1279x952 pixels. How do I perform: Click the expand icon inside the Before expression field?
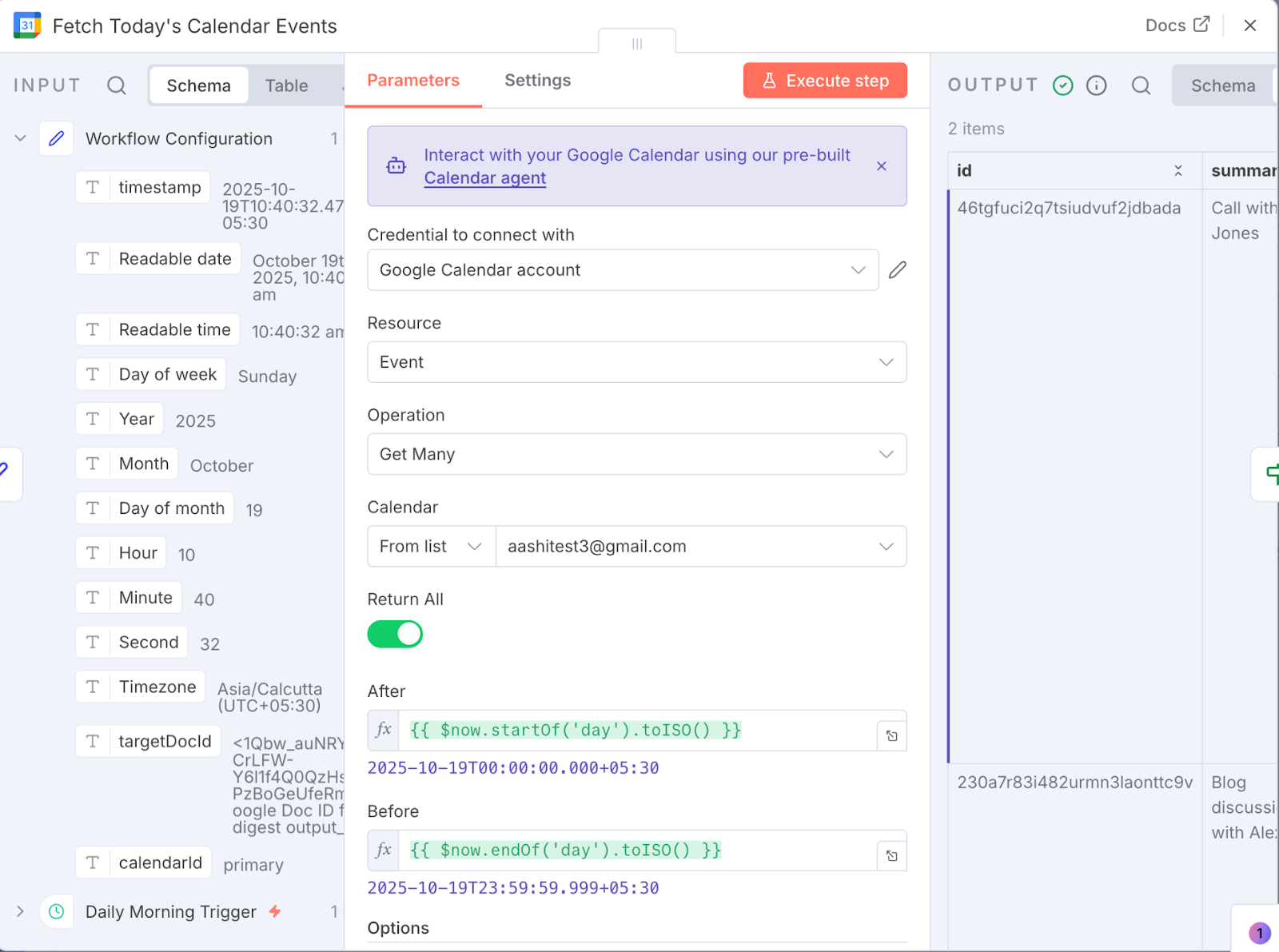(891, 854)
